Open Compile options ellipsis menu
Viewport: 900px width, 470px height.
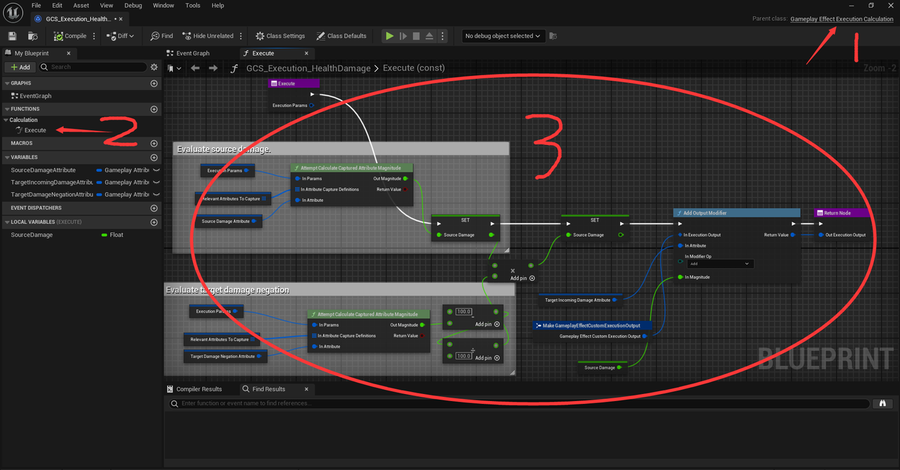point(94,36)
